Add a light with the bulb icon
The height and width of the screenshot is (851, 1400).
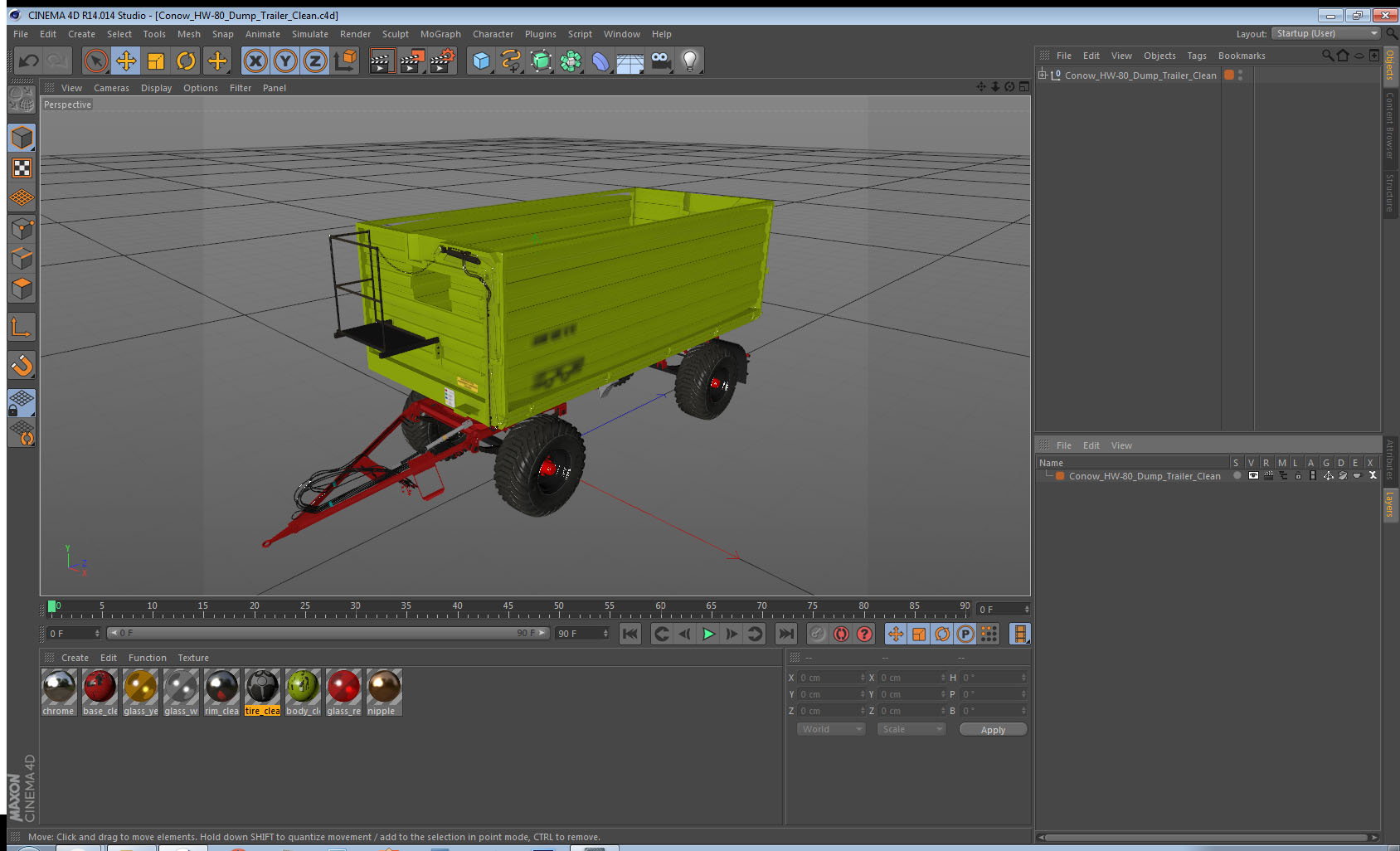pos(689,61)
